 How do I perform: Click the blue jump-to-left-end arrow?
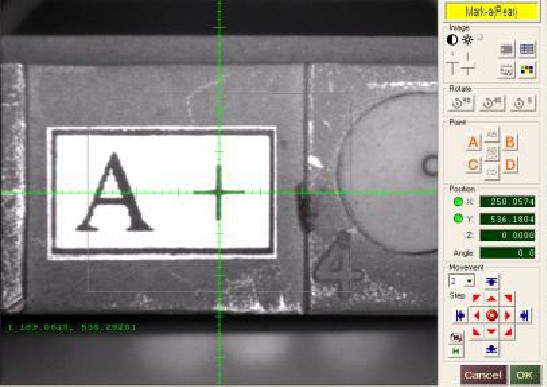pyautogui.click(x=460, y=315)
